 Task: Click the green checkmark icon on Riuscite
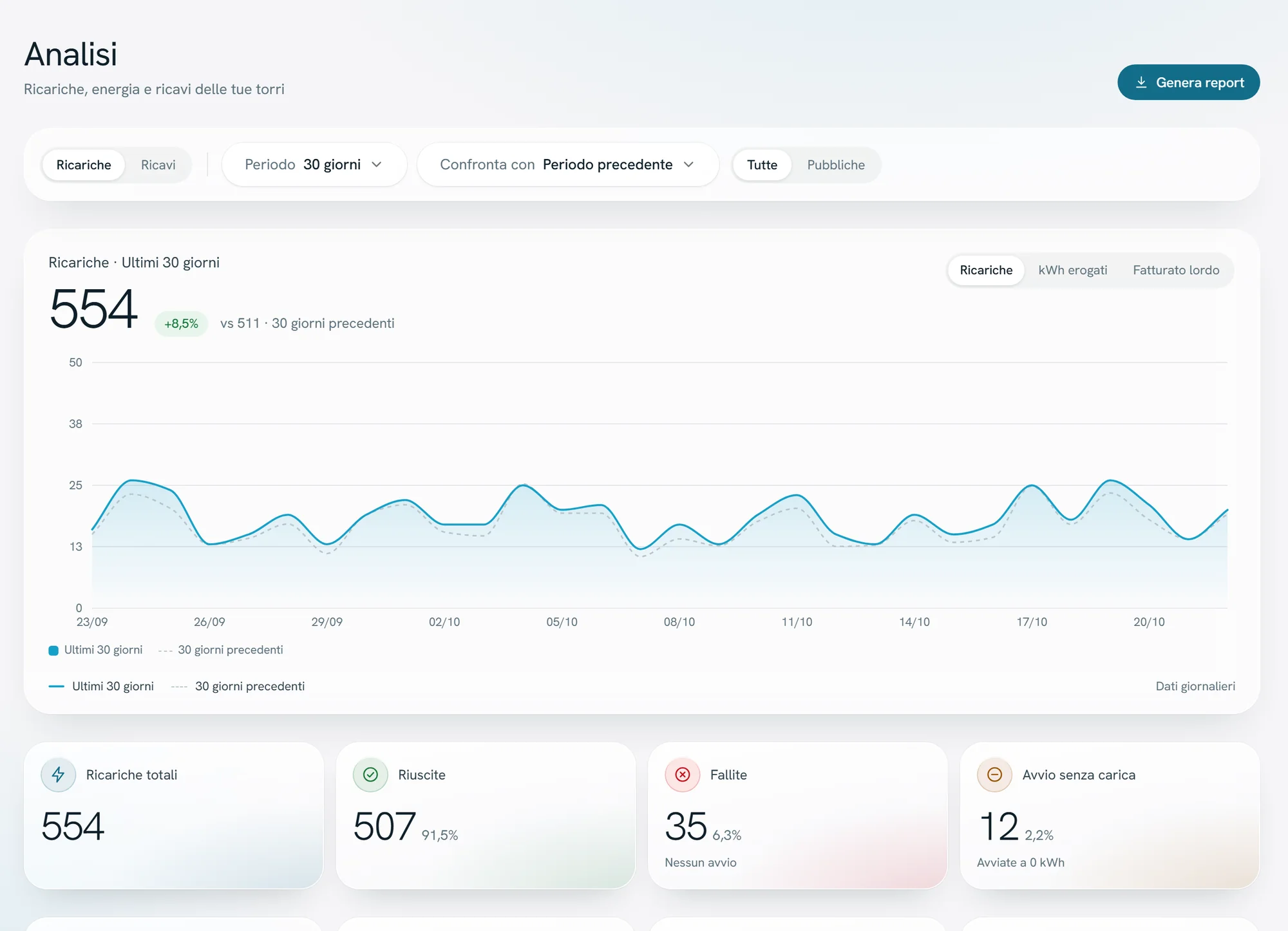click(x=370, y=775)
